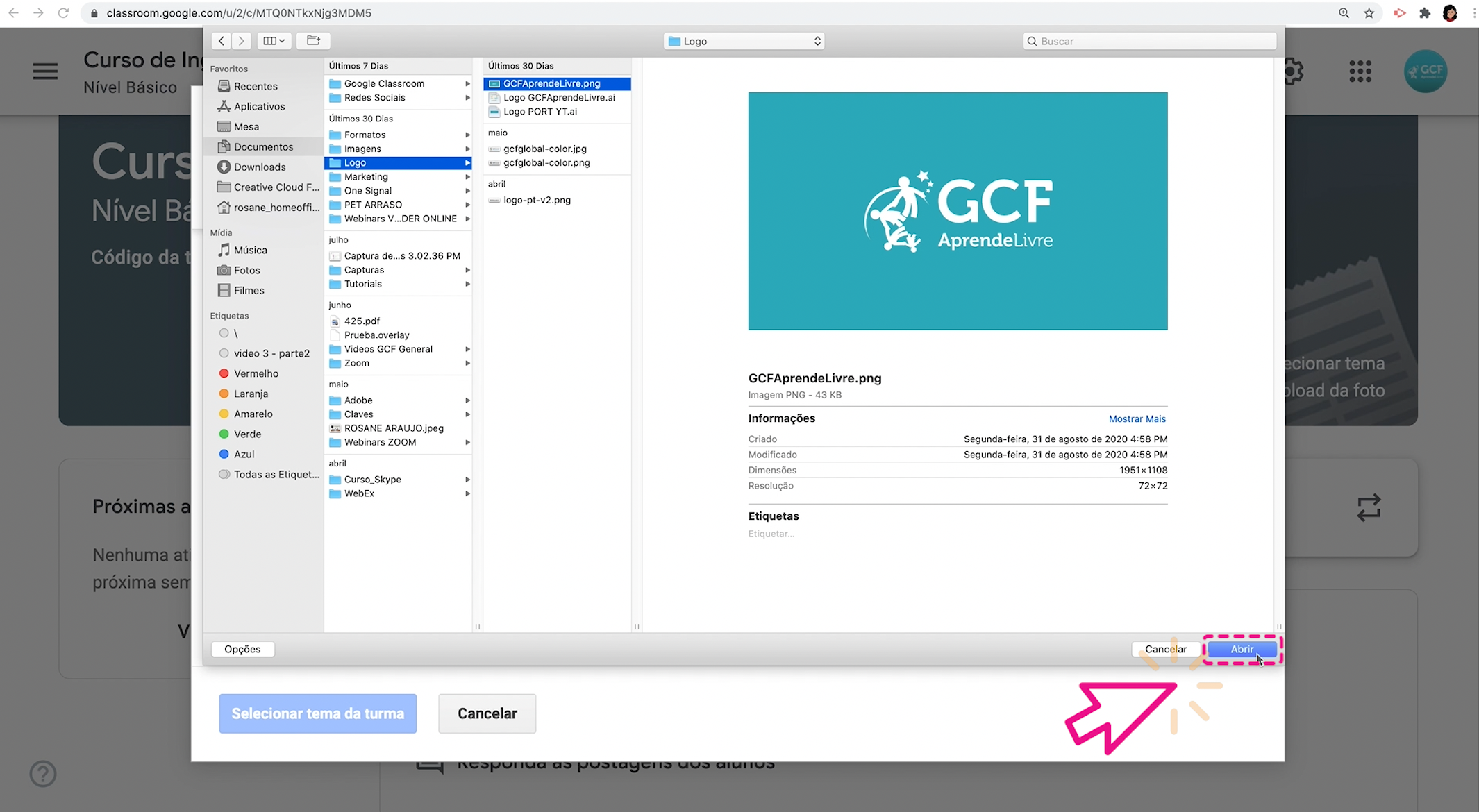Image resolution: width=1479 pixels, height=812 pixels.
Task: Select Documentos in the sidebar
Action: pyautogui.click(x=263, y=146)
